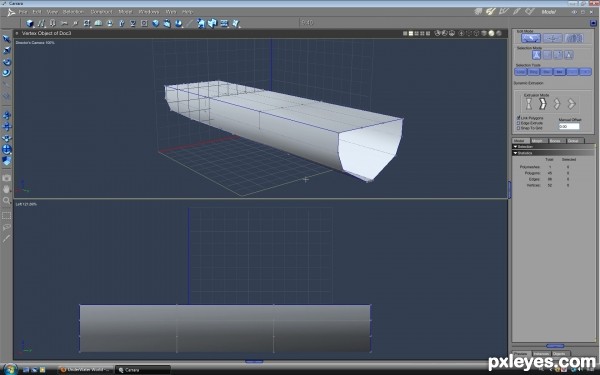The height and width of the screenshot is (375, 600).
Task: Select the hand pan tool in left toolbar
Action: tap(7, 189)
